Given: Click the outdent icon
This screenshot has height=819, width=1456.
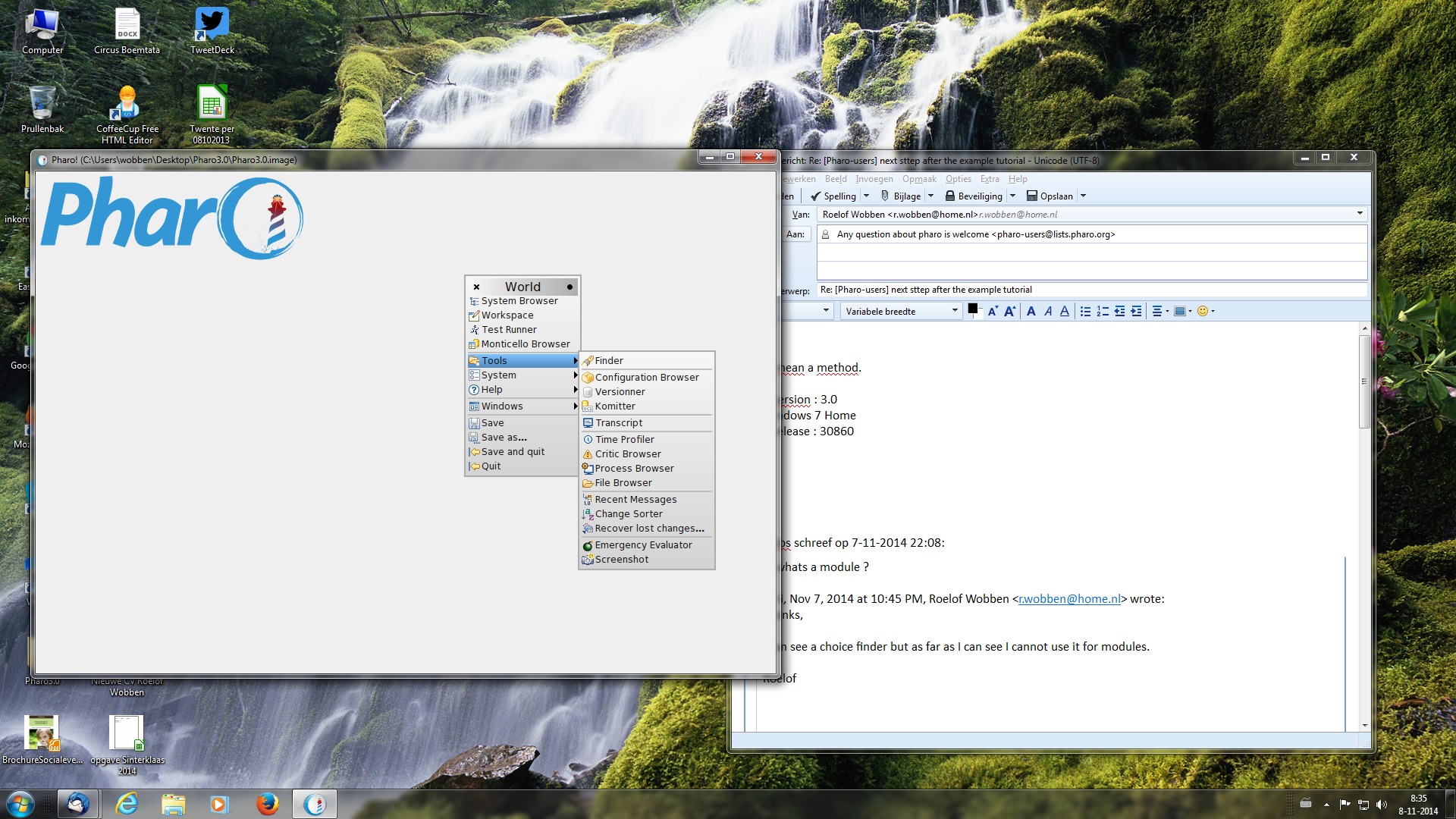Looking at the screenshot, I should pyautogui.click(x=1119, y=312).
